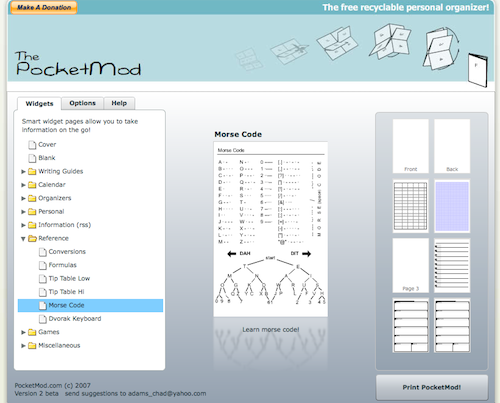Viewport: 500px width, 403px height.
Task: Select the Dvorak Keyboard label
Action: click(x=75, y=319)
